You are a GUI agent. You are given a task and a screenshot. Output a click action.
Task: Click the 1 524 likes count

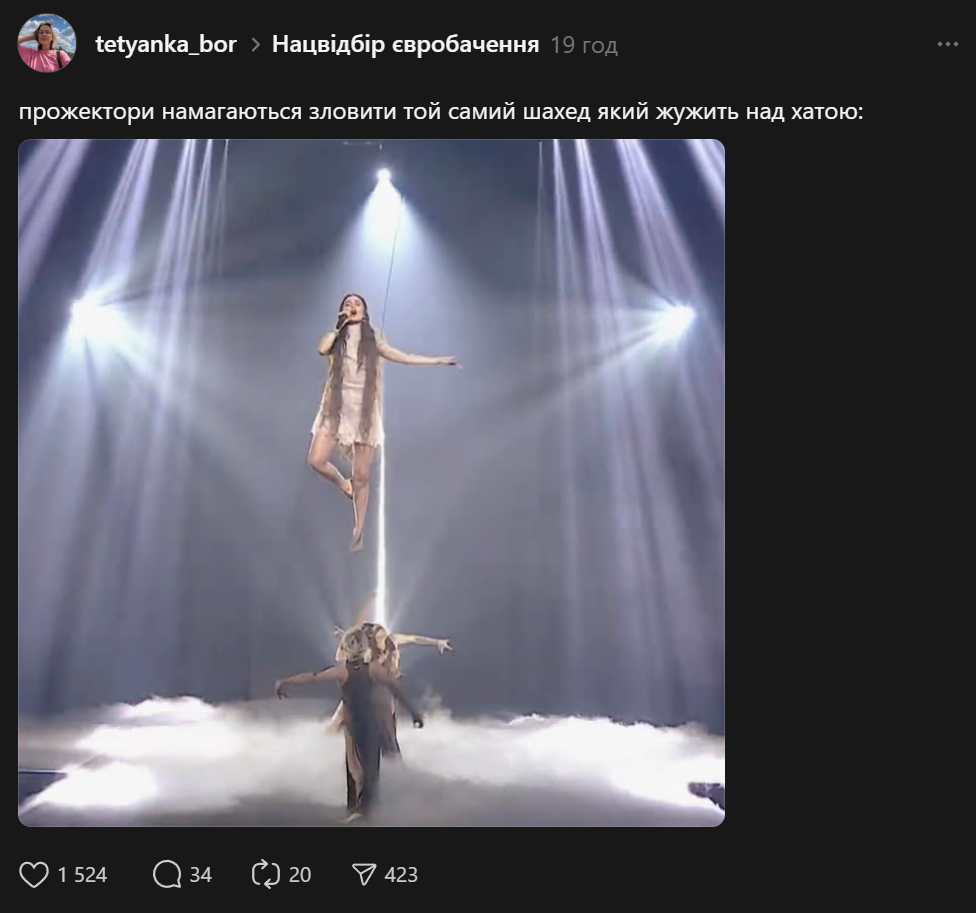tap(82, 875)
